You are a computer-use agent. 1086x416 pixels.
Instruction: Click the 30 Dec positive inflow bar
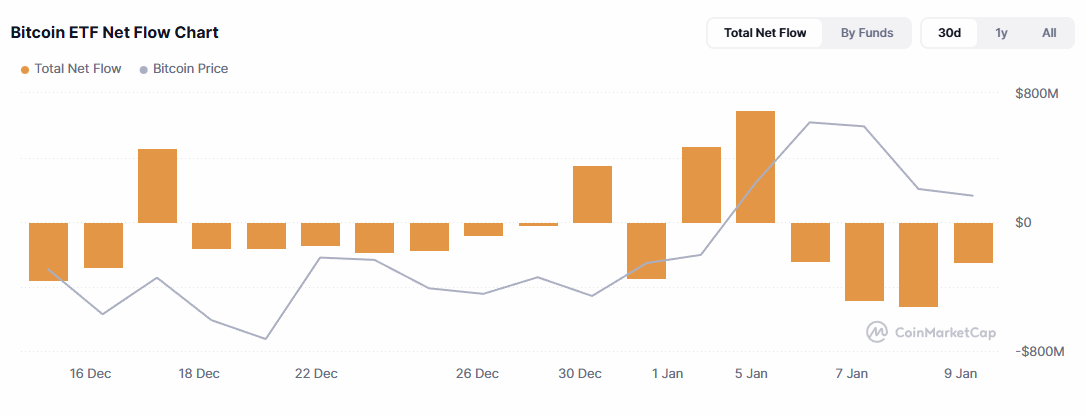pos(592,194)
